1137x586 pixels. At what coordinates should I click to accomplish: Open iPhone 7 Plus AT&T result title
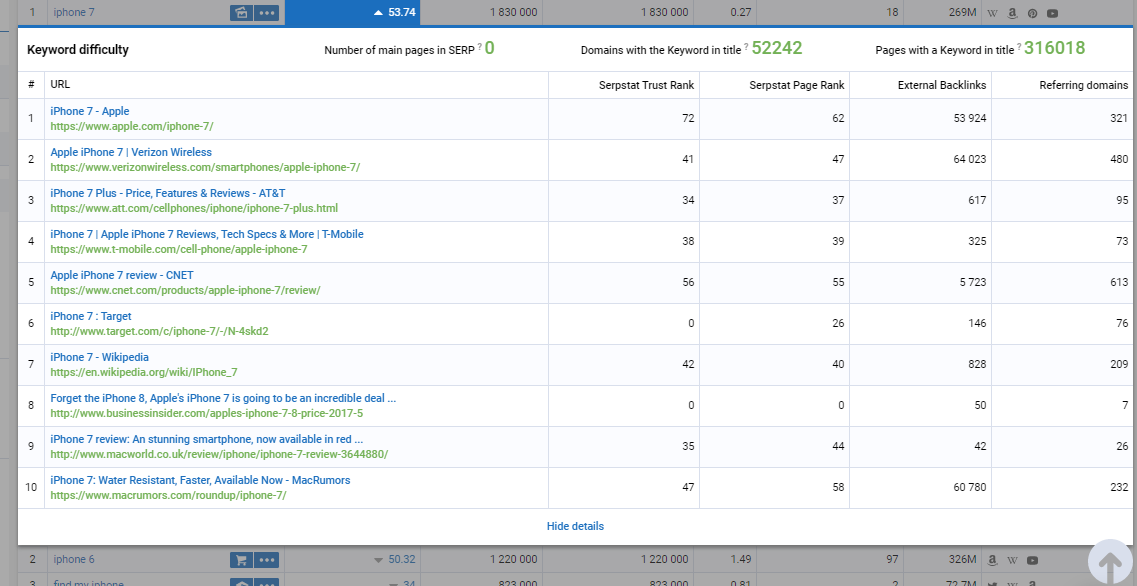coord(168,193)
